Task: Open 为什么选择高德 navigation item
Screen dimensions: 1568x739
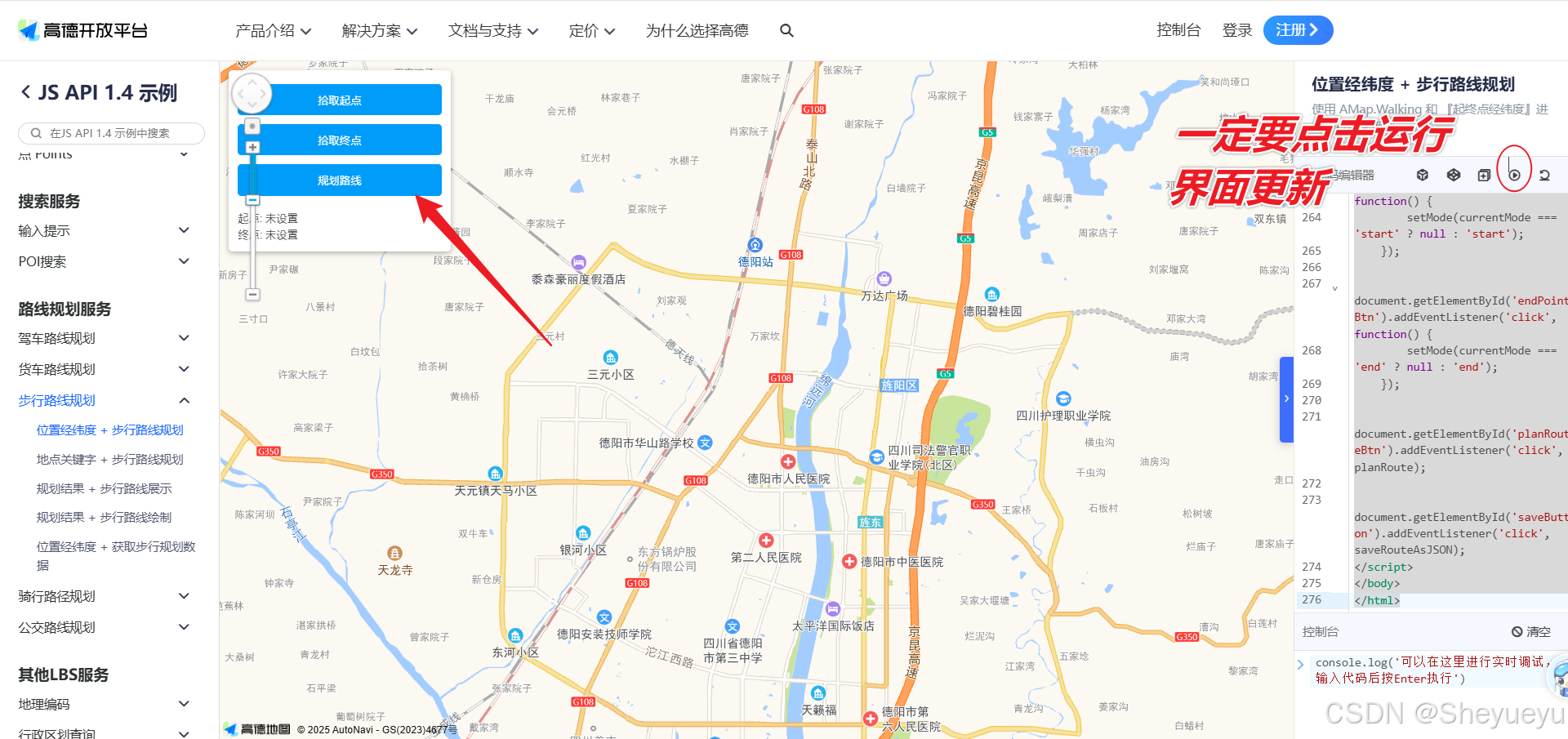Action: click(x=697, y=31)
